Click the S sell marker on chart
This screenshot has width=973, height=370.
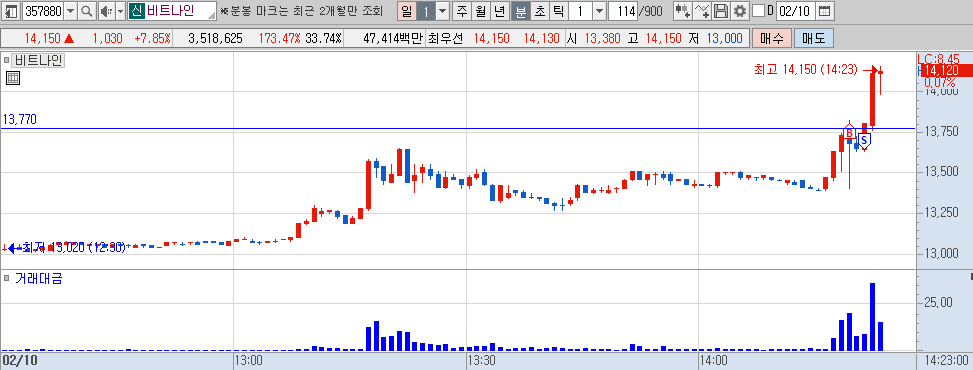pos(864,140)
